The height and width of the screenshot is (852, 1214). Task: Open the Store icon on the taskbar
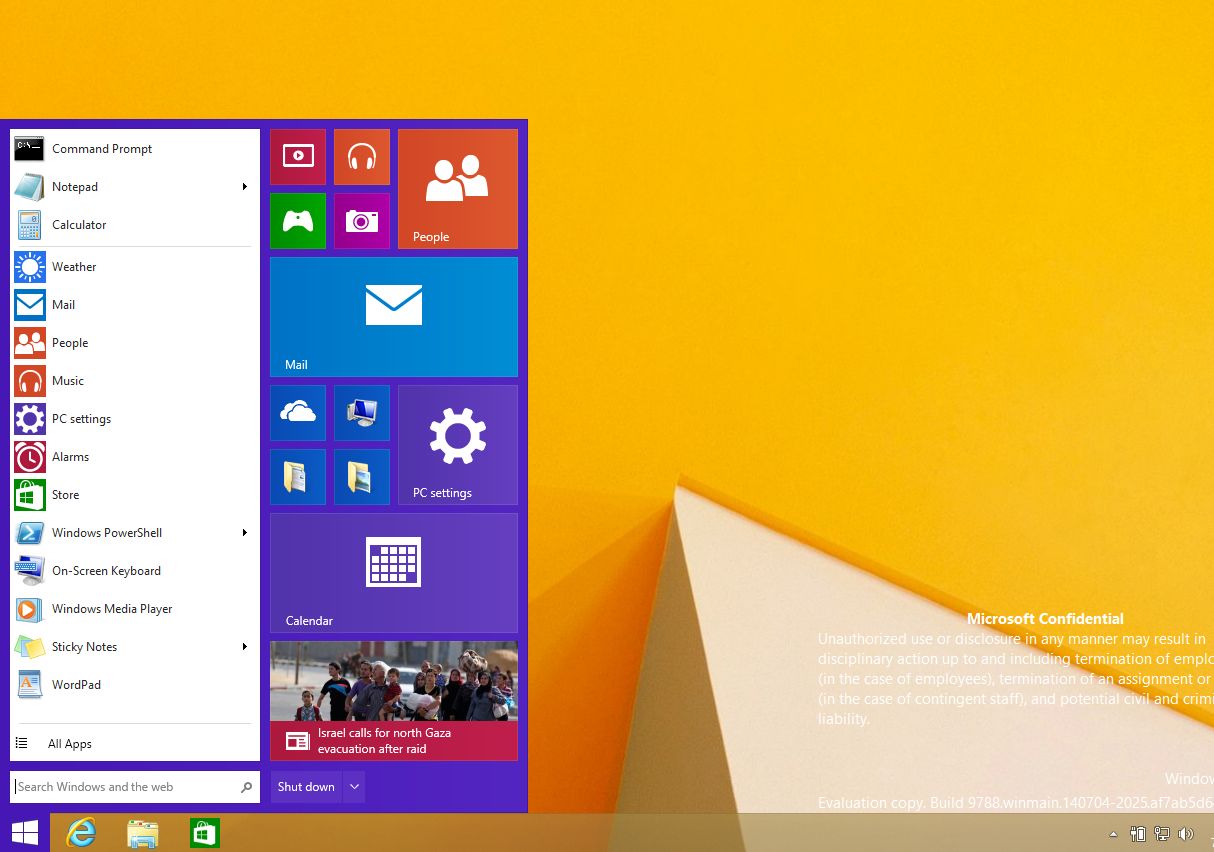205,833
